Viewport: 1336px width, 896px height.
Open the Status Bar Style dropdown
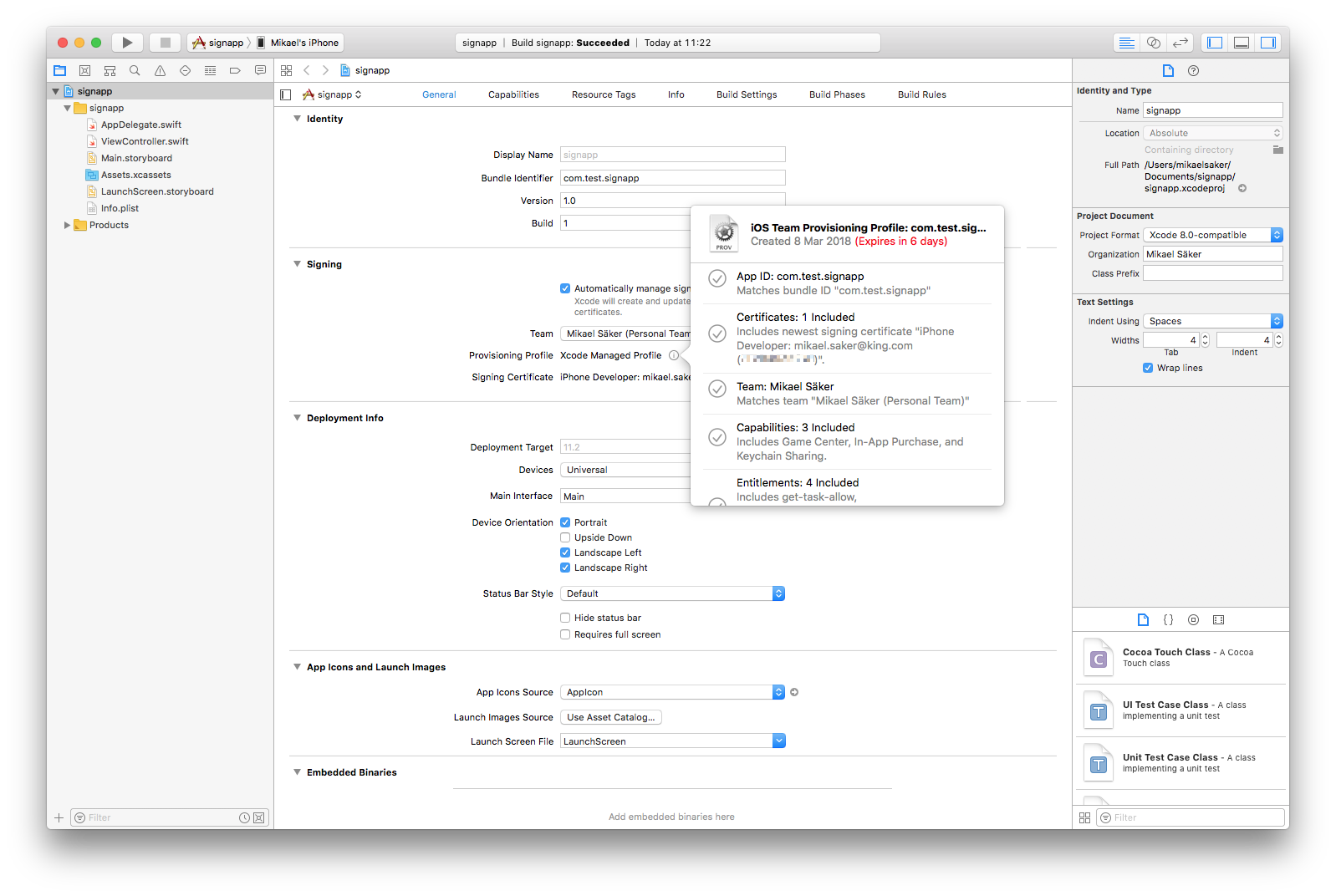pyautogui.click(x=672, y=593)
